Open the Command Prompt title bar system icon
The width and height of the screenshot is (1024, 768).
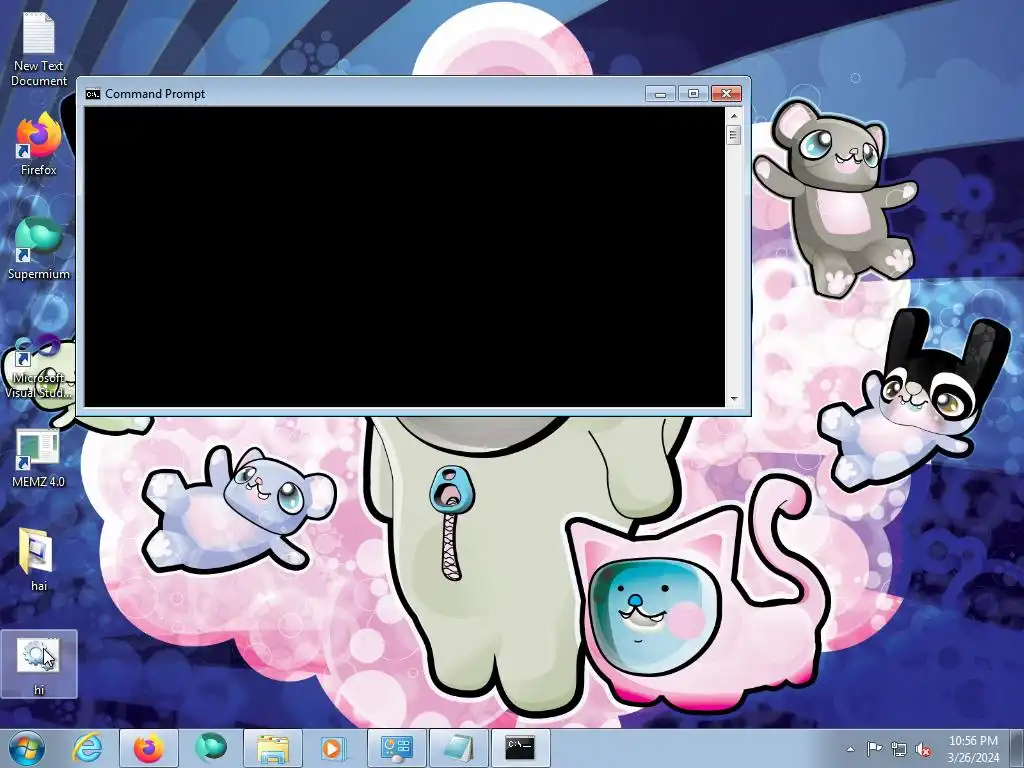click(x=93, y=94)
